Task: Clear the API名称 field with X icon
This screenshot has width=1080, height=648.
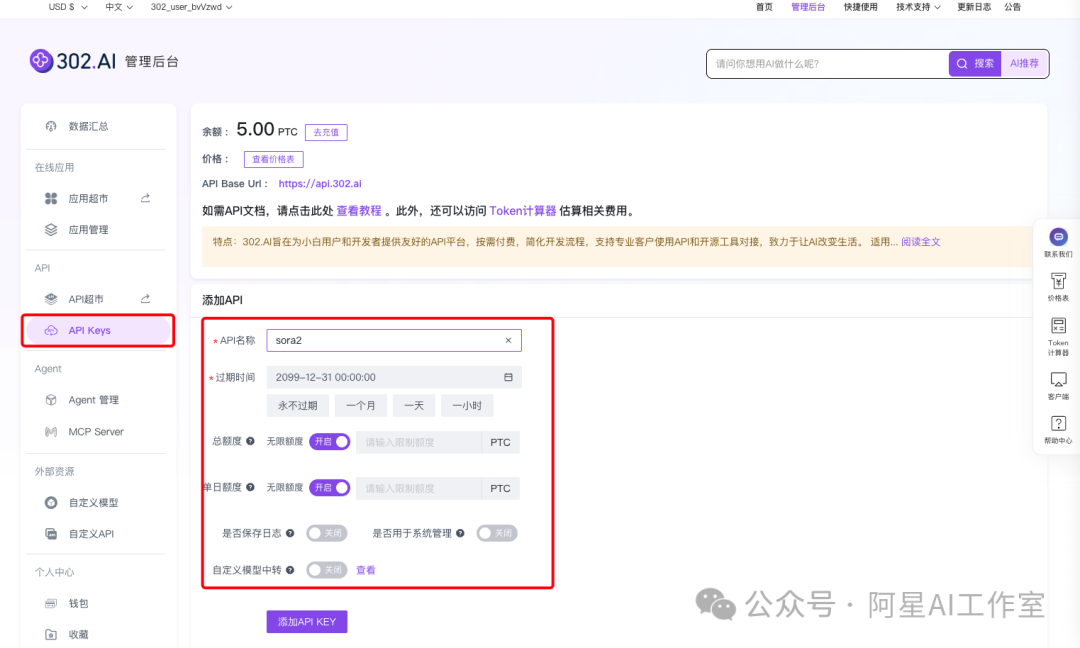Action: [508, 340]
